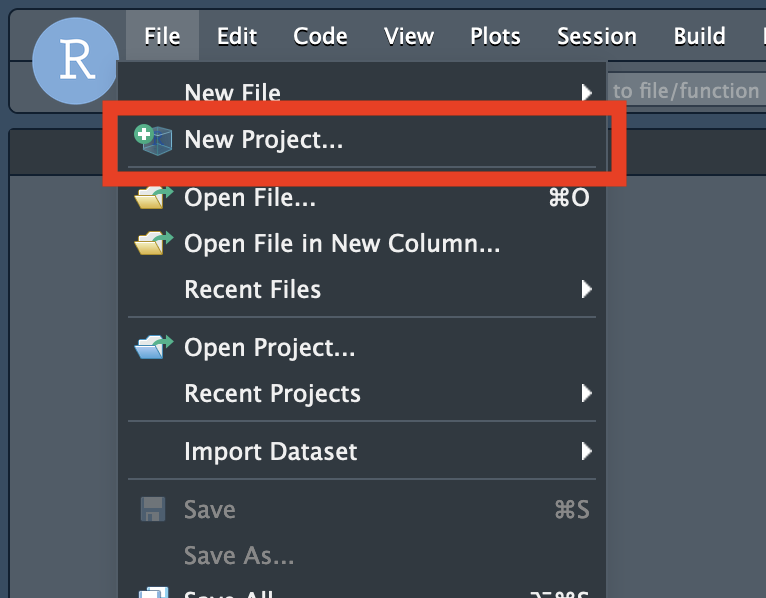Select the Save As... menu entry
Viewport: 766px width, 598px height.
click(x=239, y=555)
